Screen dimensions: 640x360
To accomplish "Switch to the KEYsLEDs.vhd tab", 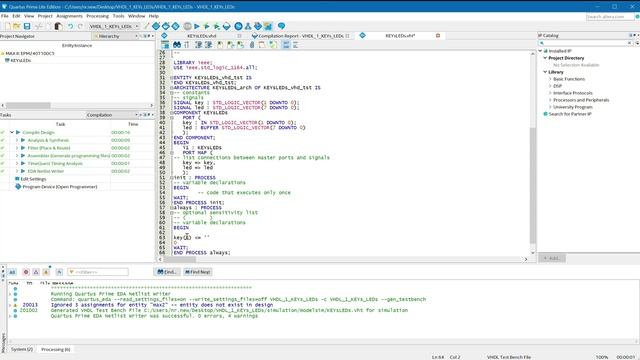I will [x=202, y=36].
